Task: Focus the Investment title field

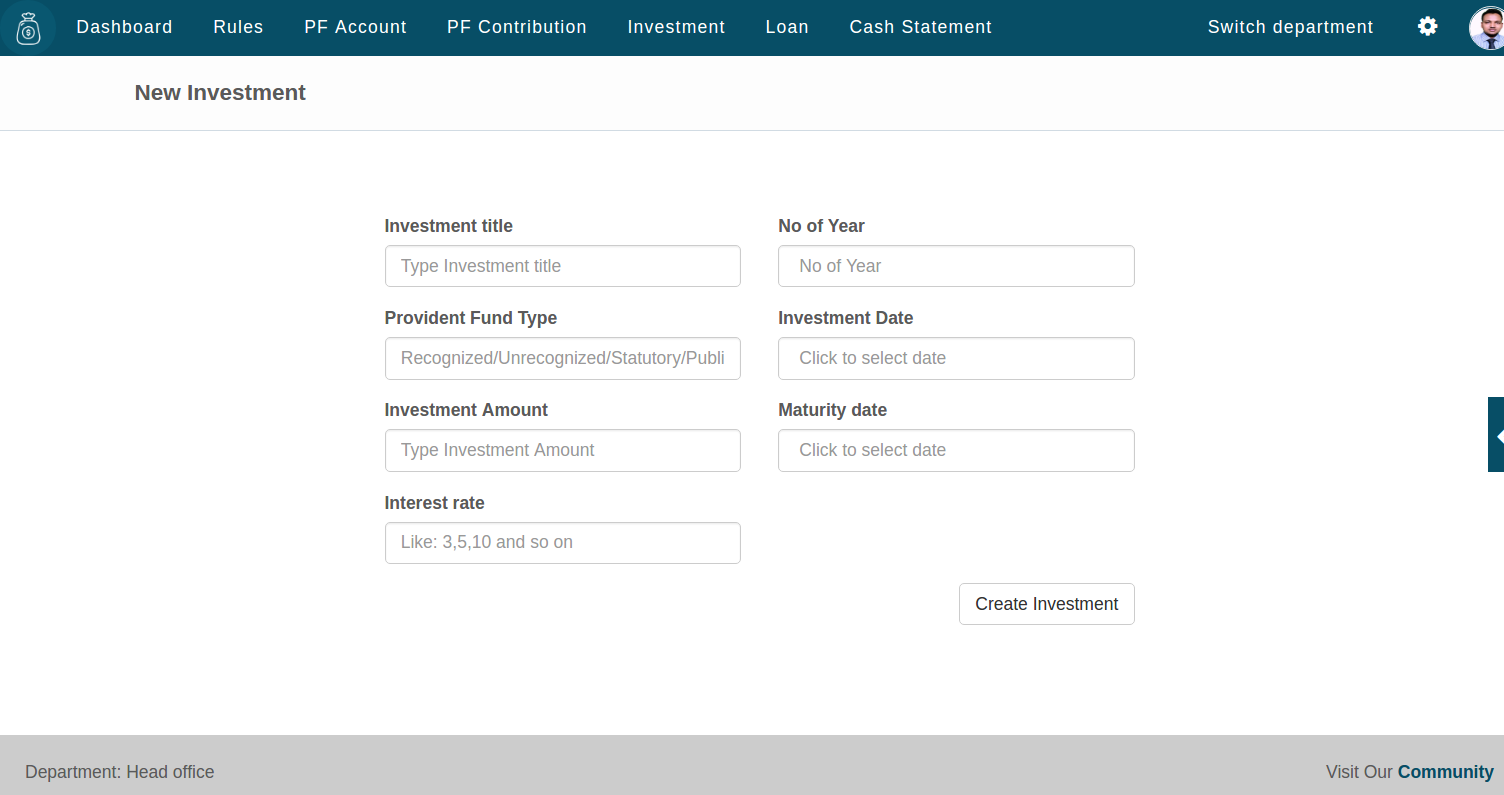Action: pos(562,266)
